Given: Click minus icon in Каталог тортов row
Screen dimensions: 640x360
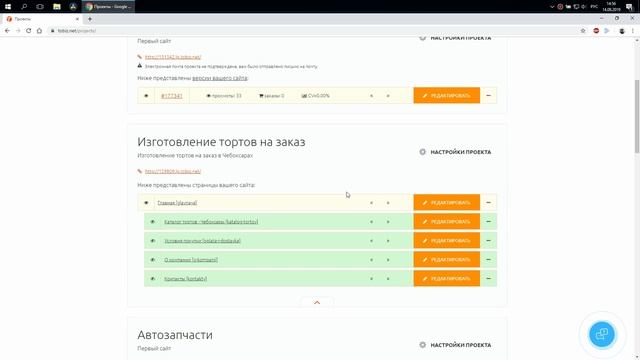Looking at the screenshot, I should [489, 222].
